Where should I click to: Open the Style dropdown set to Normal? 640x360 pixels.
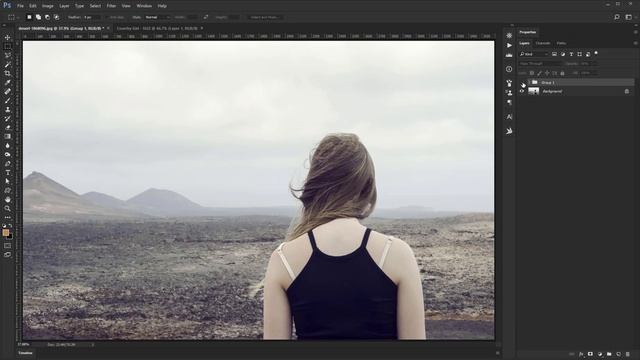(158, 17)
